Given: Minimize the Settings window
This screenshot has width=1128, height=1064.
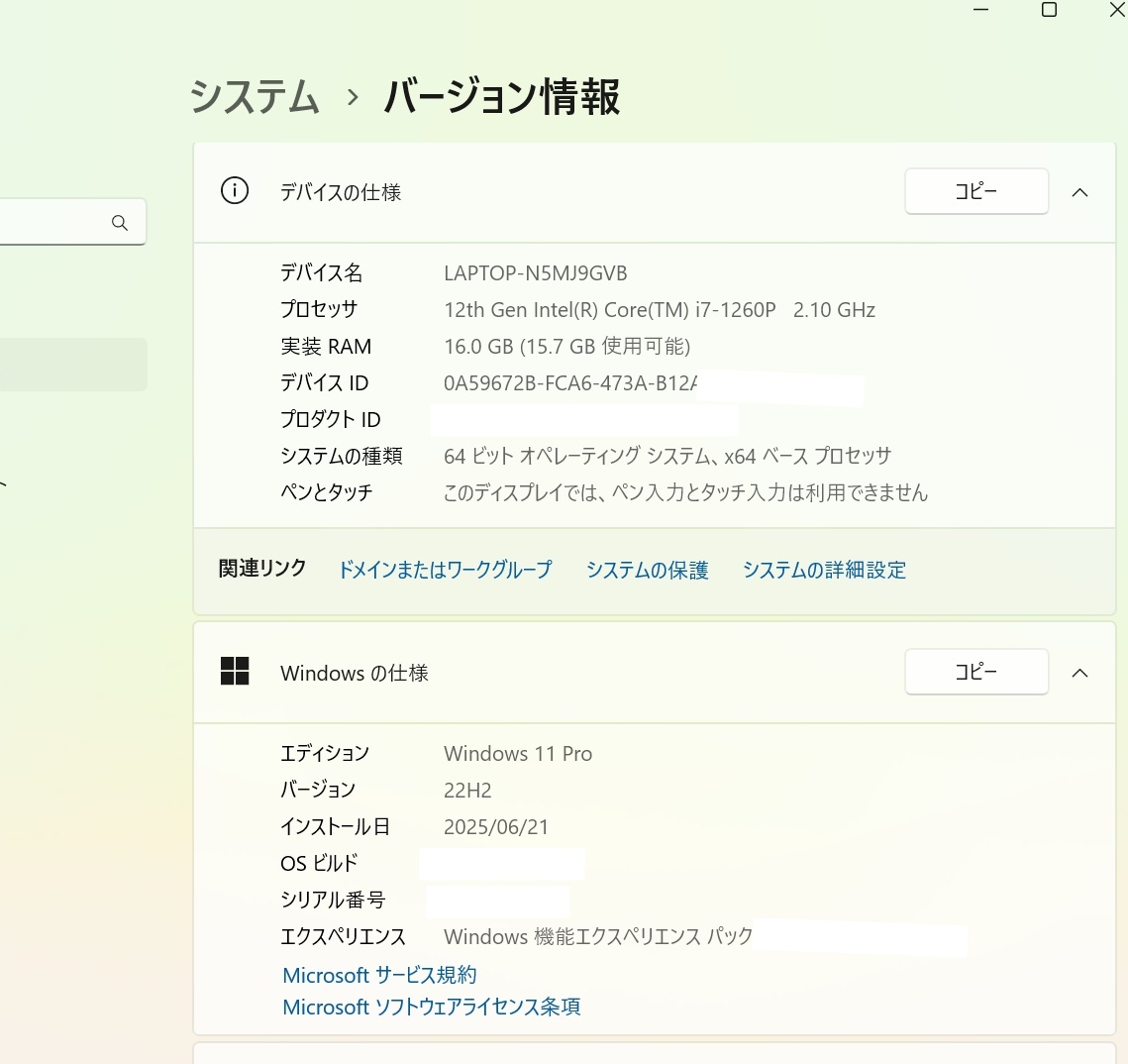Looking at the screenshot, I should click(x=981, y=10).
